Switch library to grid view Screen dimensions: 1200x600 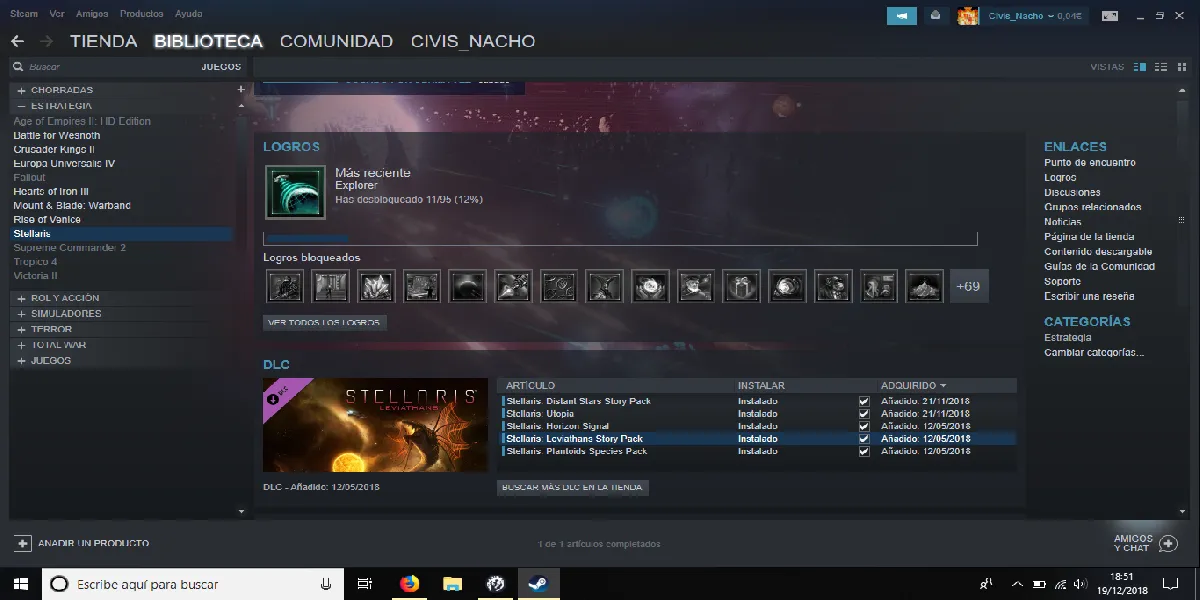click(1182, 66)
